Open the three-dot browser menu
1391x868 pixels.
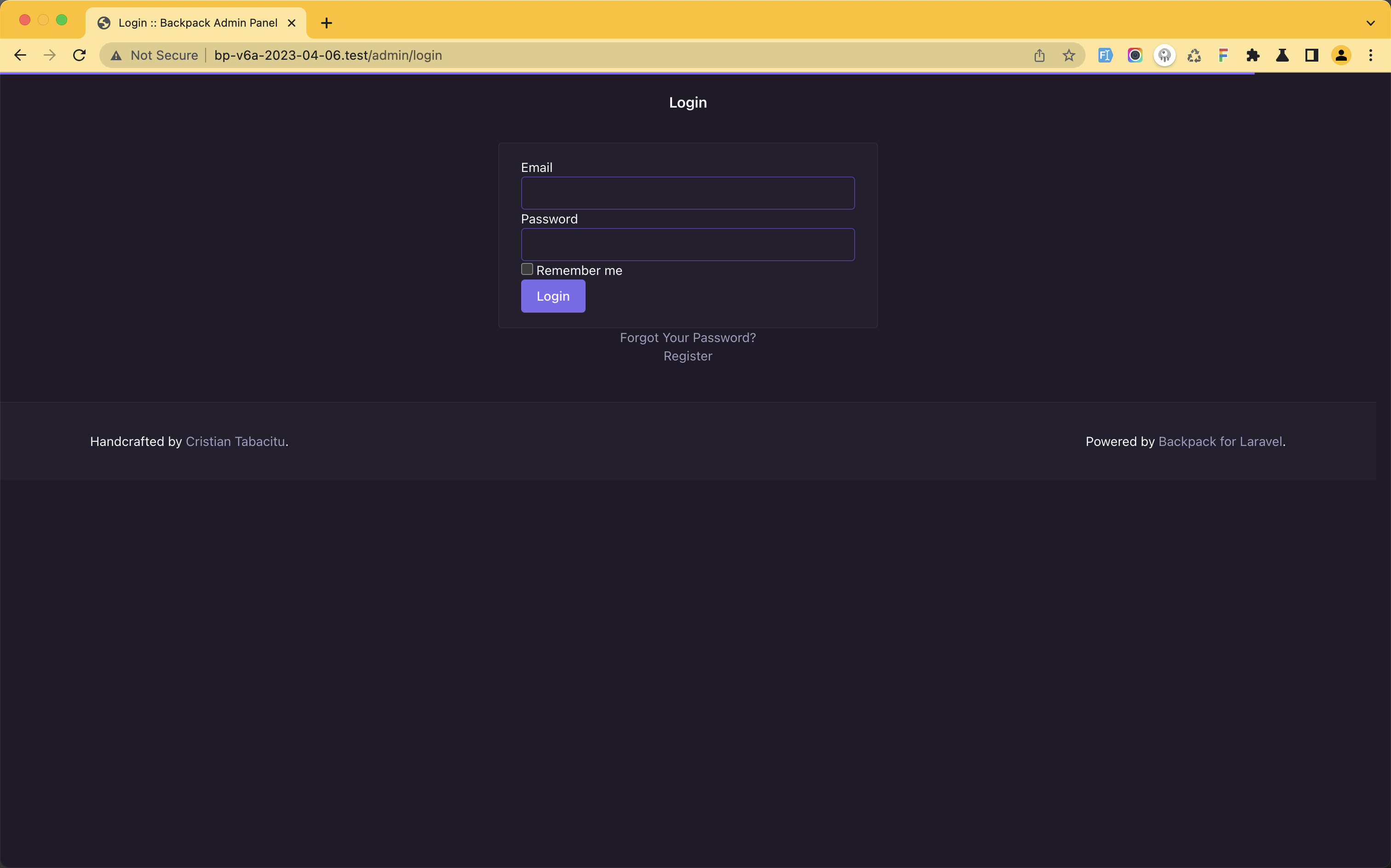(1372, 55)
